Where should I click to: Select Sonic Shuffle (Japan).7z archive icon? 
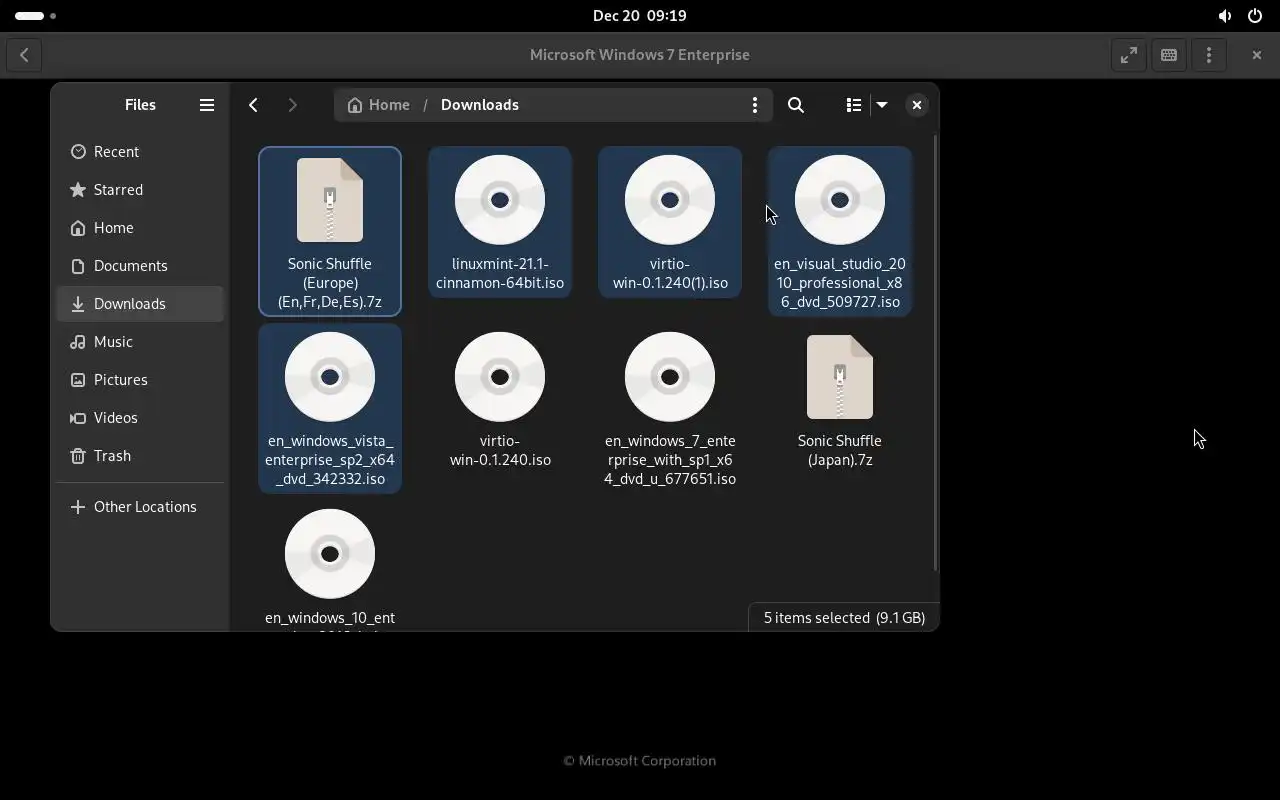(x=840, y=377)
